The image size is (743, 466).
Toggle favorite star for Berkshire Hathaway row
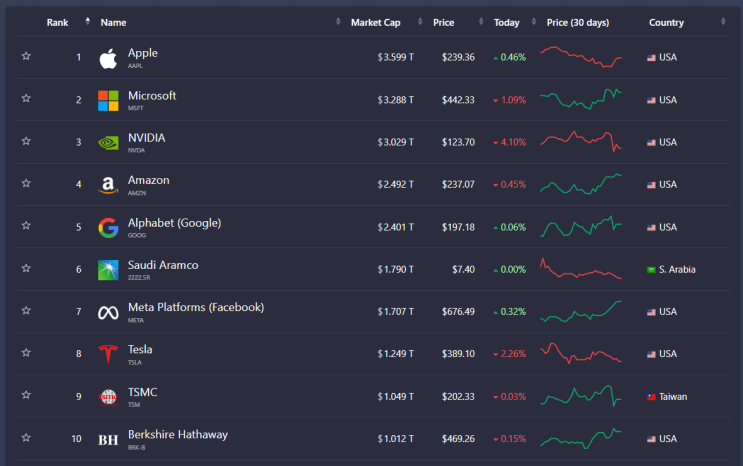[x=26, y=438]
